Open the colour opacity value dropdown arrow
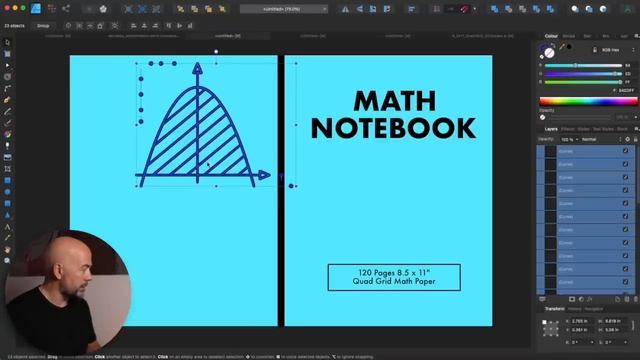Viewport: 640px width, 360px height. tap(636, 117)
